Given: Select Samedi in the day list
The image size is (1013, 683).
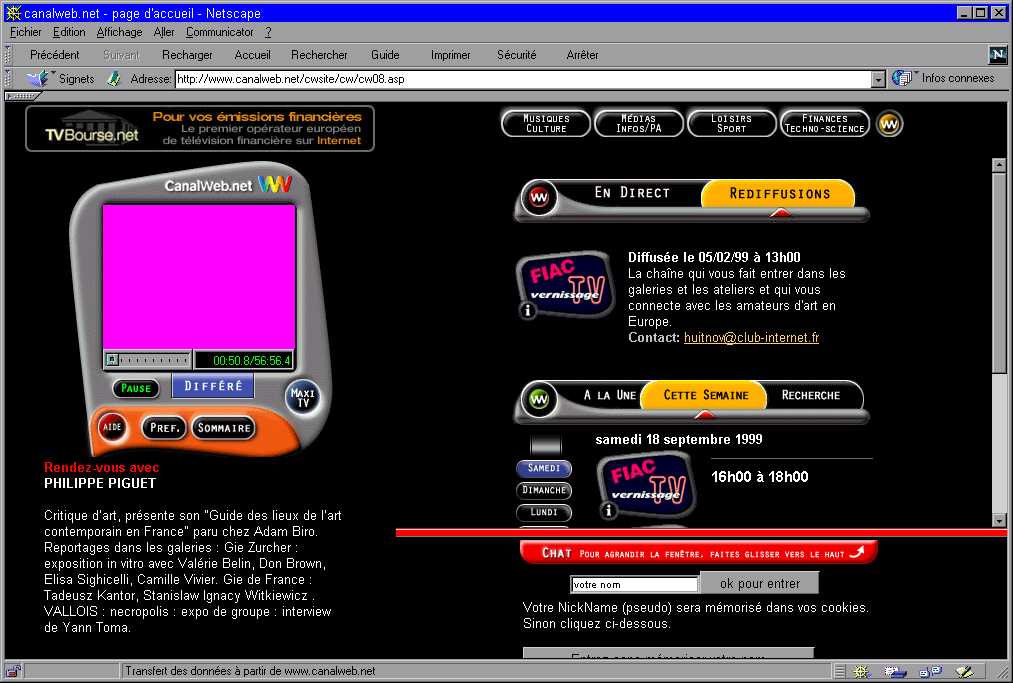Looking at the screenshot, I should click(544, 468).
